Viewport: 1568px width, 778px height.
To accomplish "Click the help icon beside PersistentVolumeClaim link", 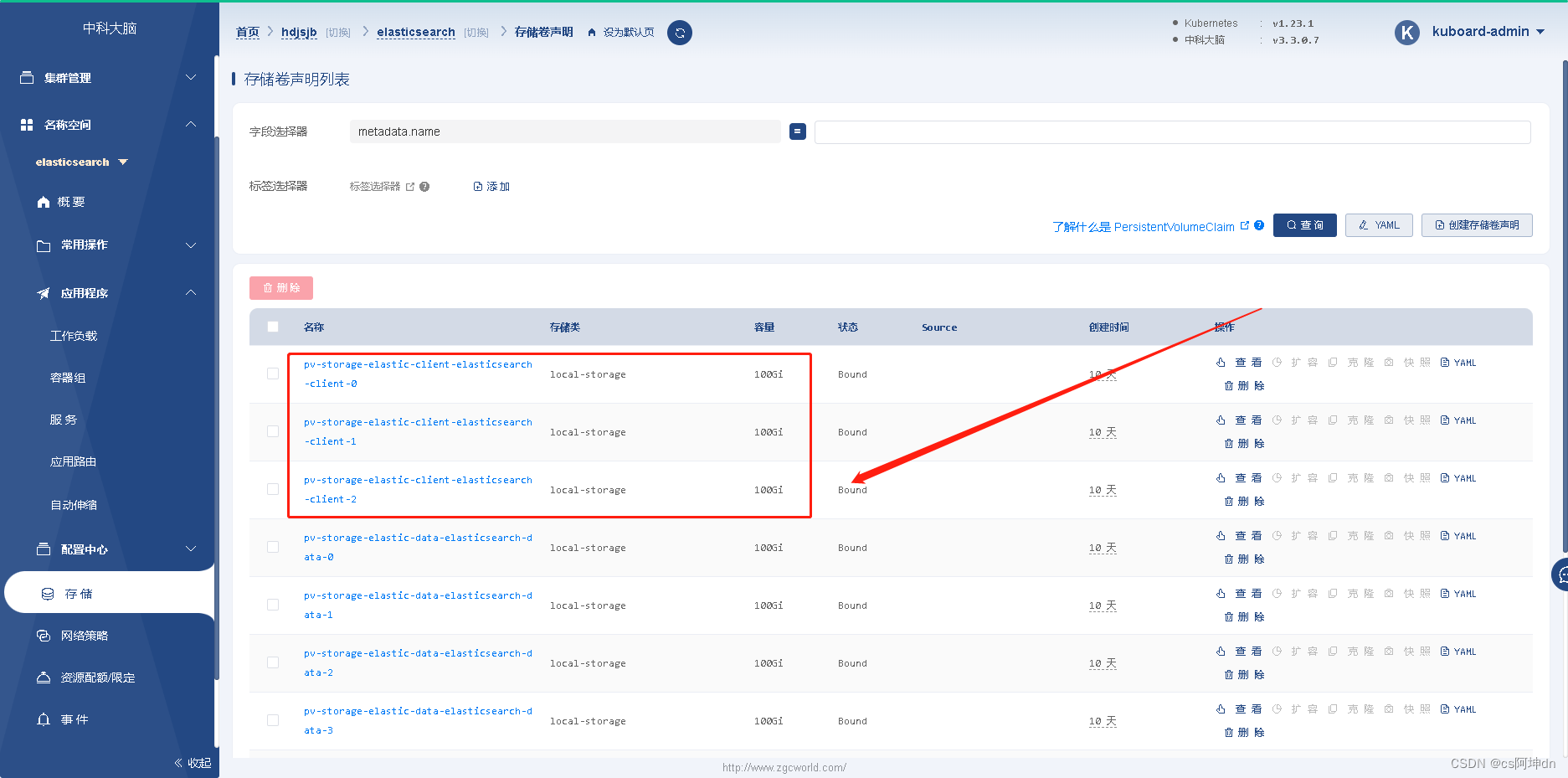I will pyautogui.click(x=1259, y=225).
